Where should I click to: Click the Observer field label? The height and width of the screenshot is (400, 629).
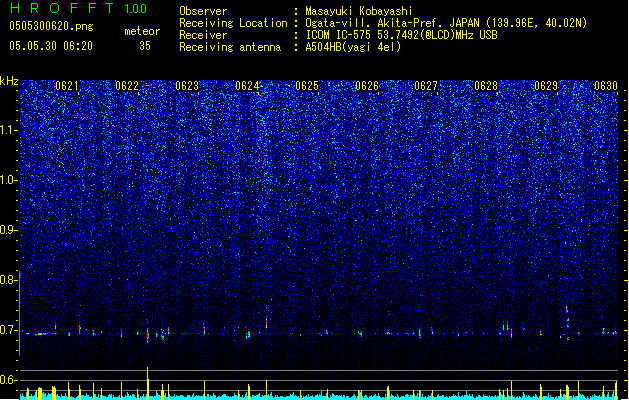[203, 11]
